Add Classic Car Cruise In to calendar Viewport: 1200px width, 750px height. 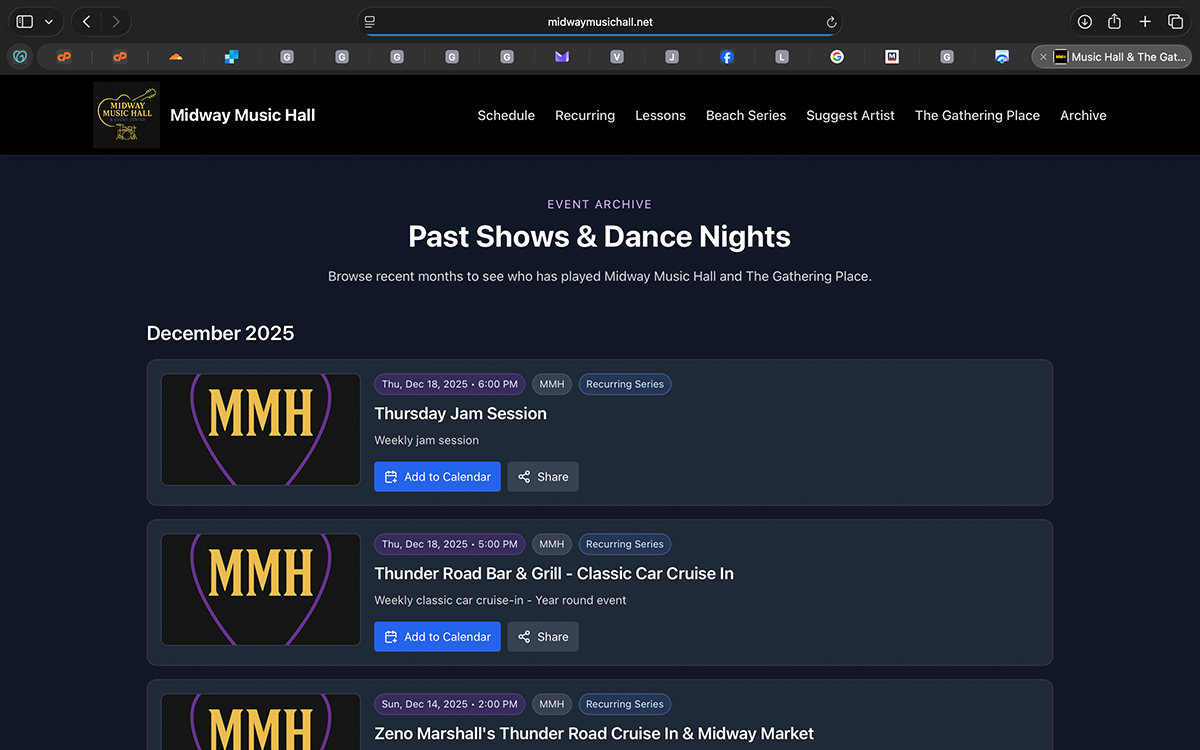point(437,637)
